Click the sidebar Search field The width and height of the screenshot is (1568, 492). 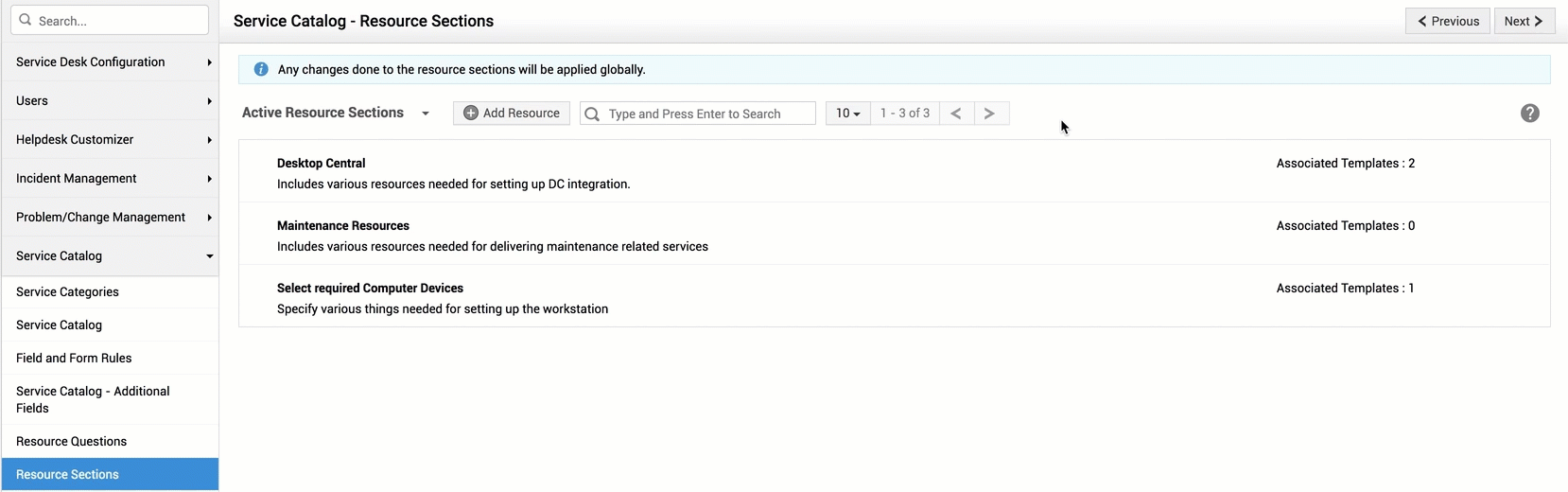tap(110, 20)
